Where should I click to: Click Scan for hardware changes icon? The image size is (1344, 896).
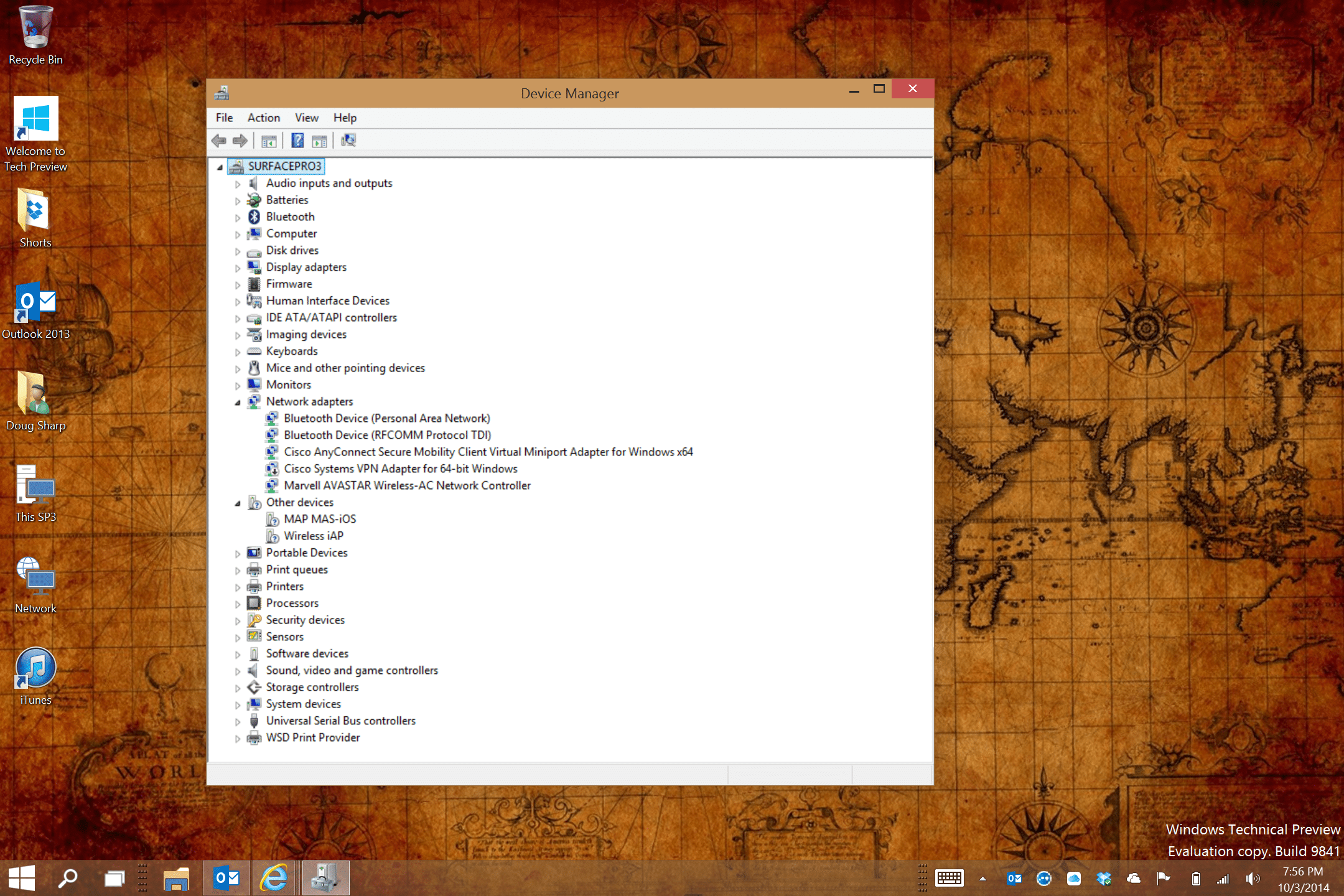tap(348, 141)
